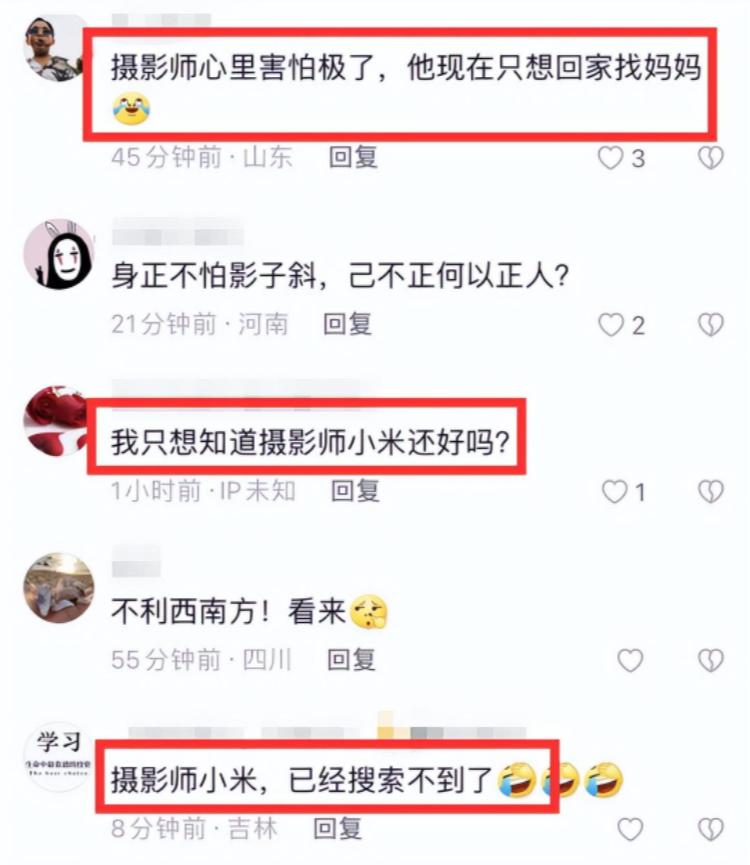The width and height of the screenshot is (750, 865).
Task: Reply to the Sichuan comment
Action: coord(351,659)
